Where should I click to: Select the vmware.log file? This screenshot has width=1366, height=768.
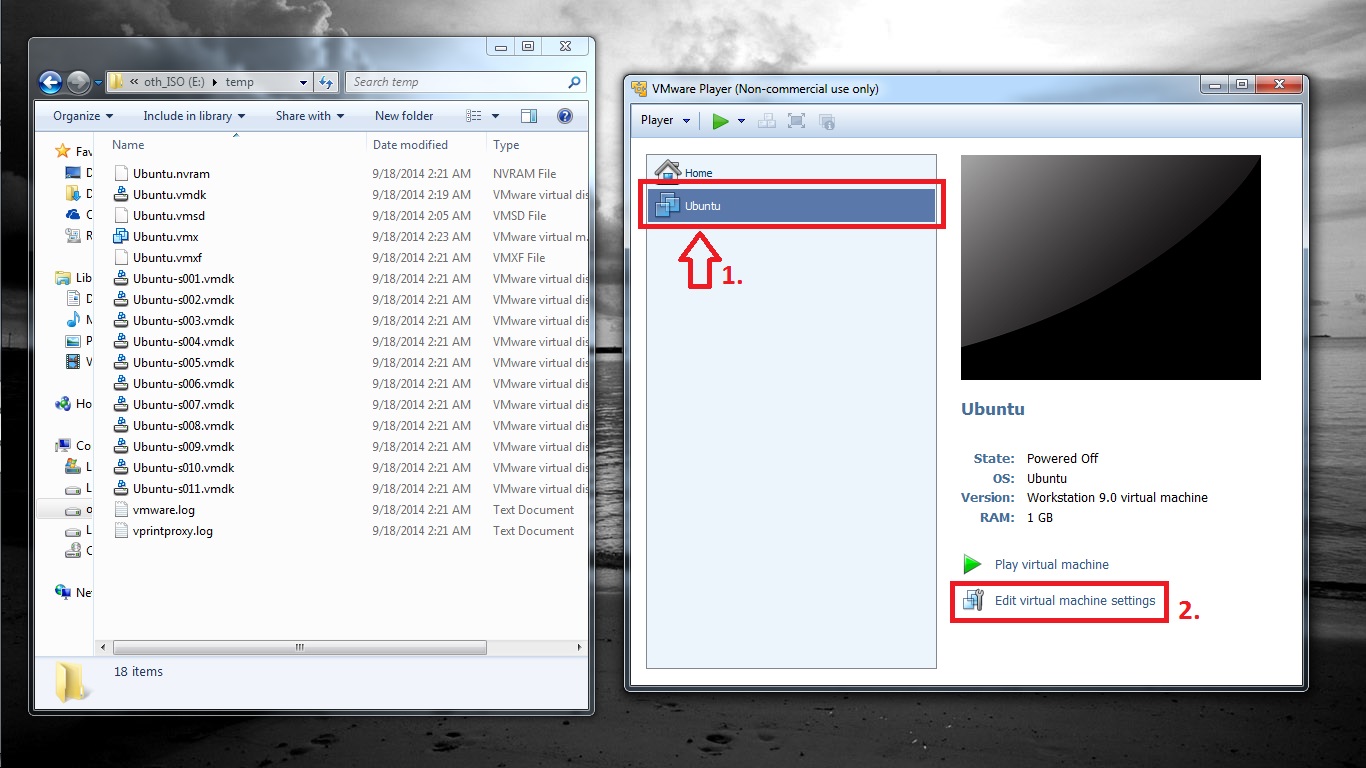[163, 509]
